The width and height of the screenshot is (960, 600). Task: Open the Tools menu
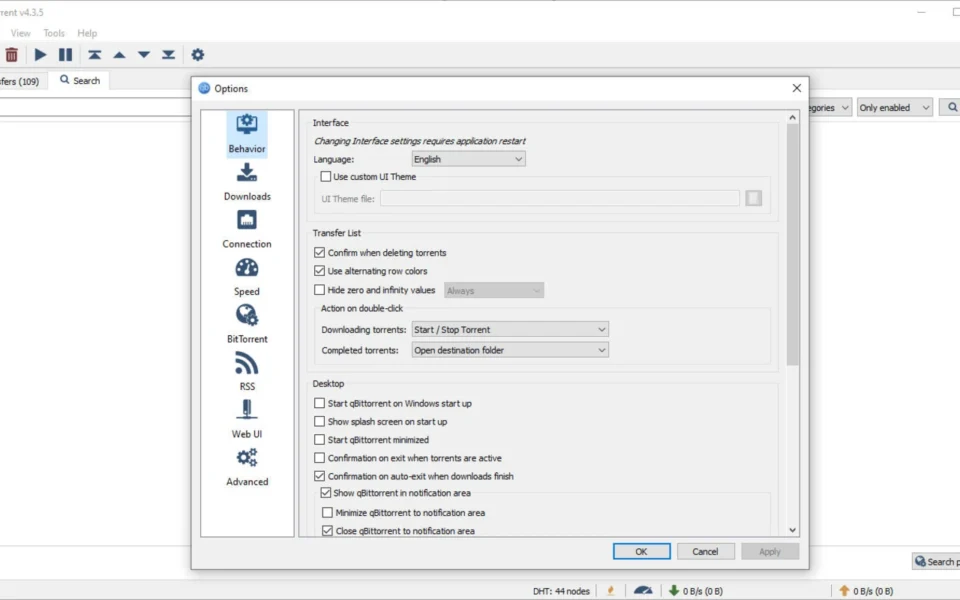click(x=54, y=33)
